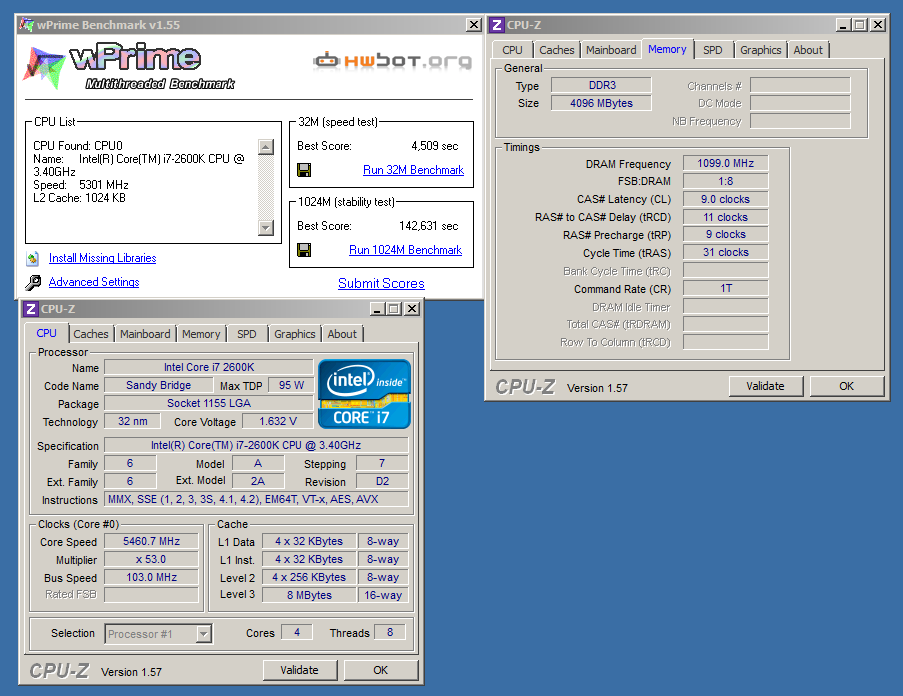Click the HWBOT.org logo in wPrime
Viewport: 903px width, 696px height.
point(392,60)
